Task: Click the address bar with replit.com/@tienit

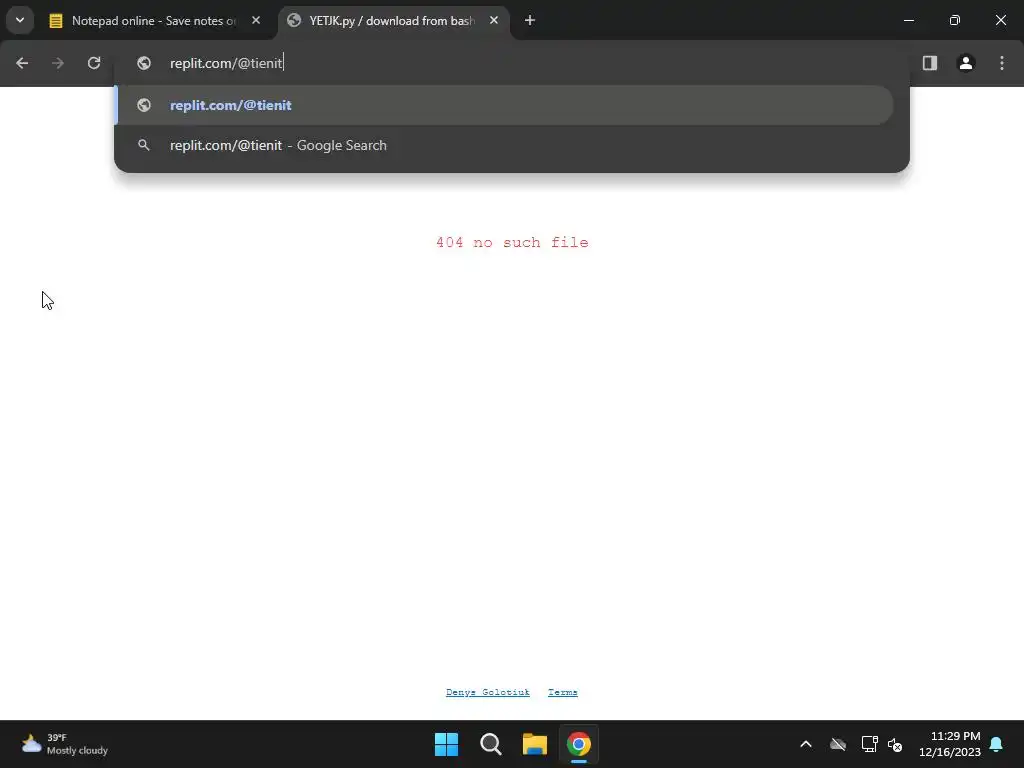Action: 512,63
